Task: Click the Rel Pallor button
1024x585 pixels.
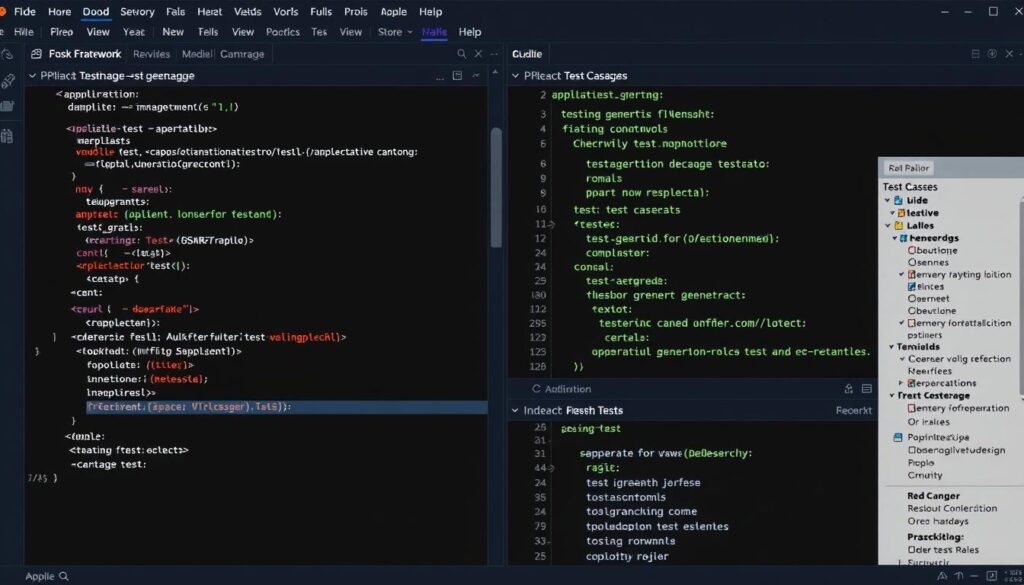Action: [908, 168]
